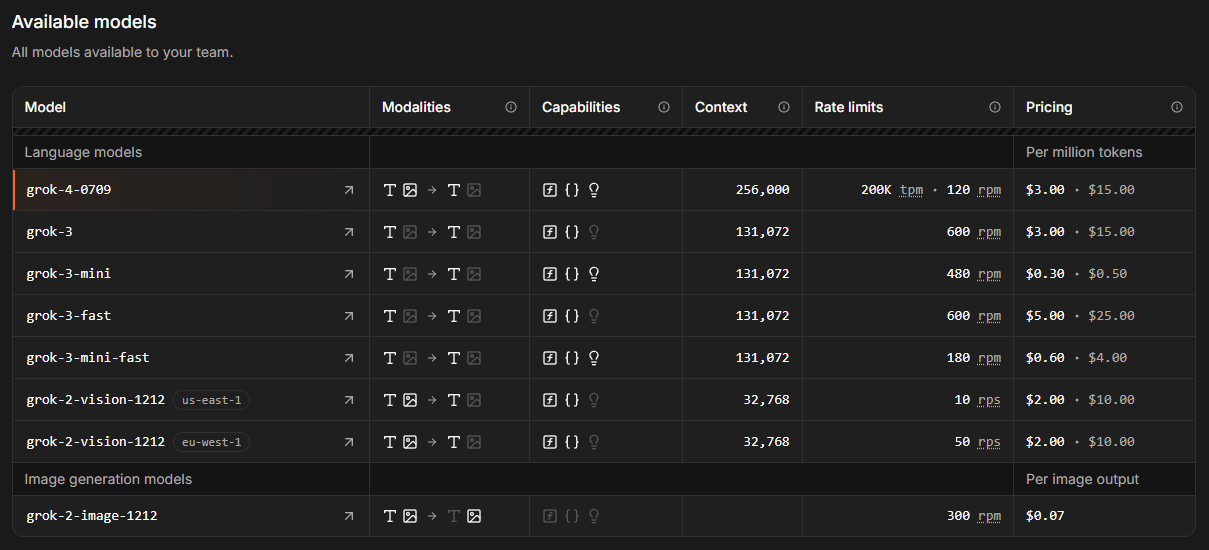Click the Capabilities info icon

coord(664,107)
